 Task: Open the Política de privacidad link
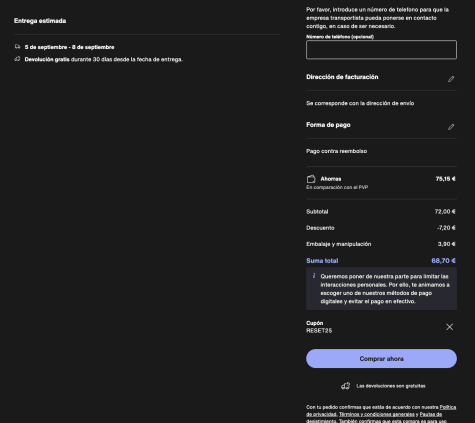click(381, 411)
